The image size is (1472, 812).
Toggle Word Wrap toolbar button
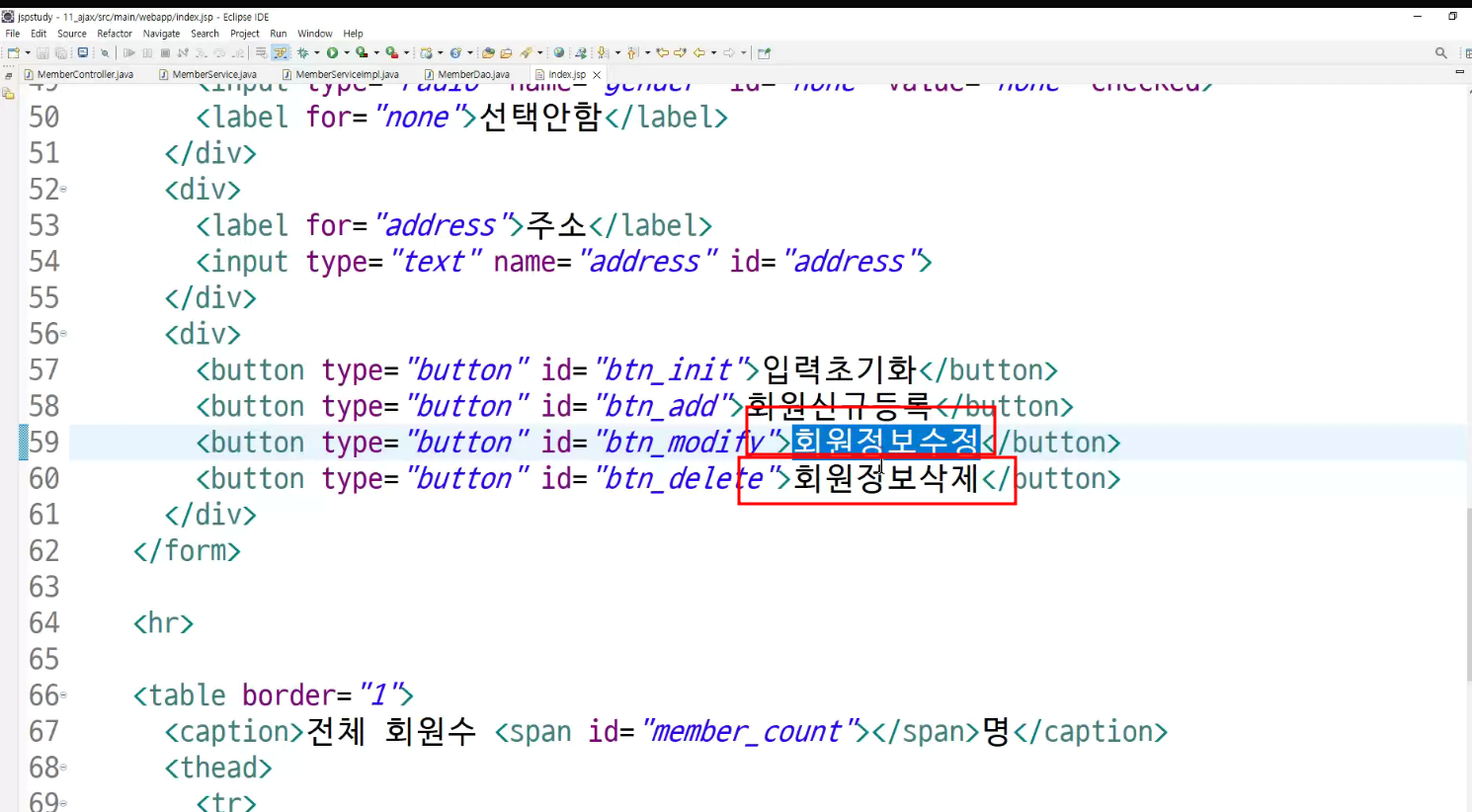261,52
